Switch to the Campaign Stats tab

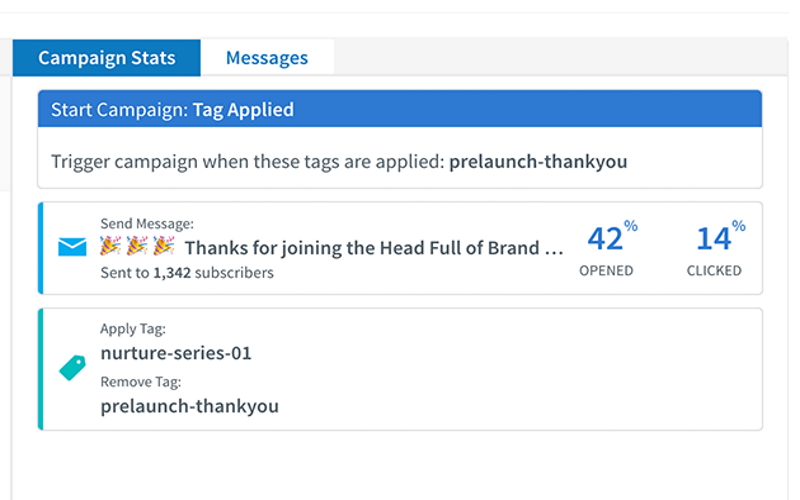pos(106,58)
